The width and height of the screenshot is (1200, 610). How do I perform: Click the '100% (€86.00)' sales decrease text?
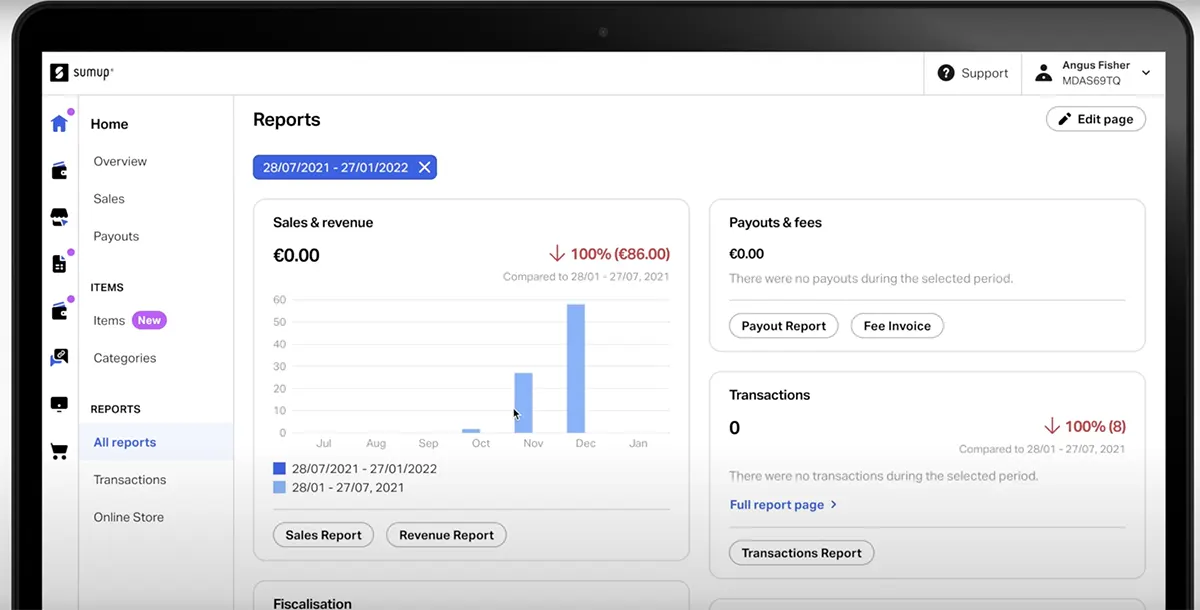pos(620,254)
